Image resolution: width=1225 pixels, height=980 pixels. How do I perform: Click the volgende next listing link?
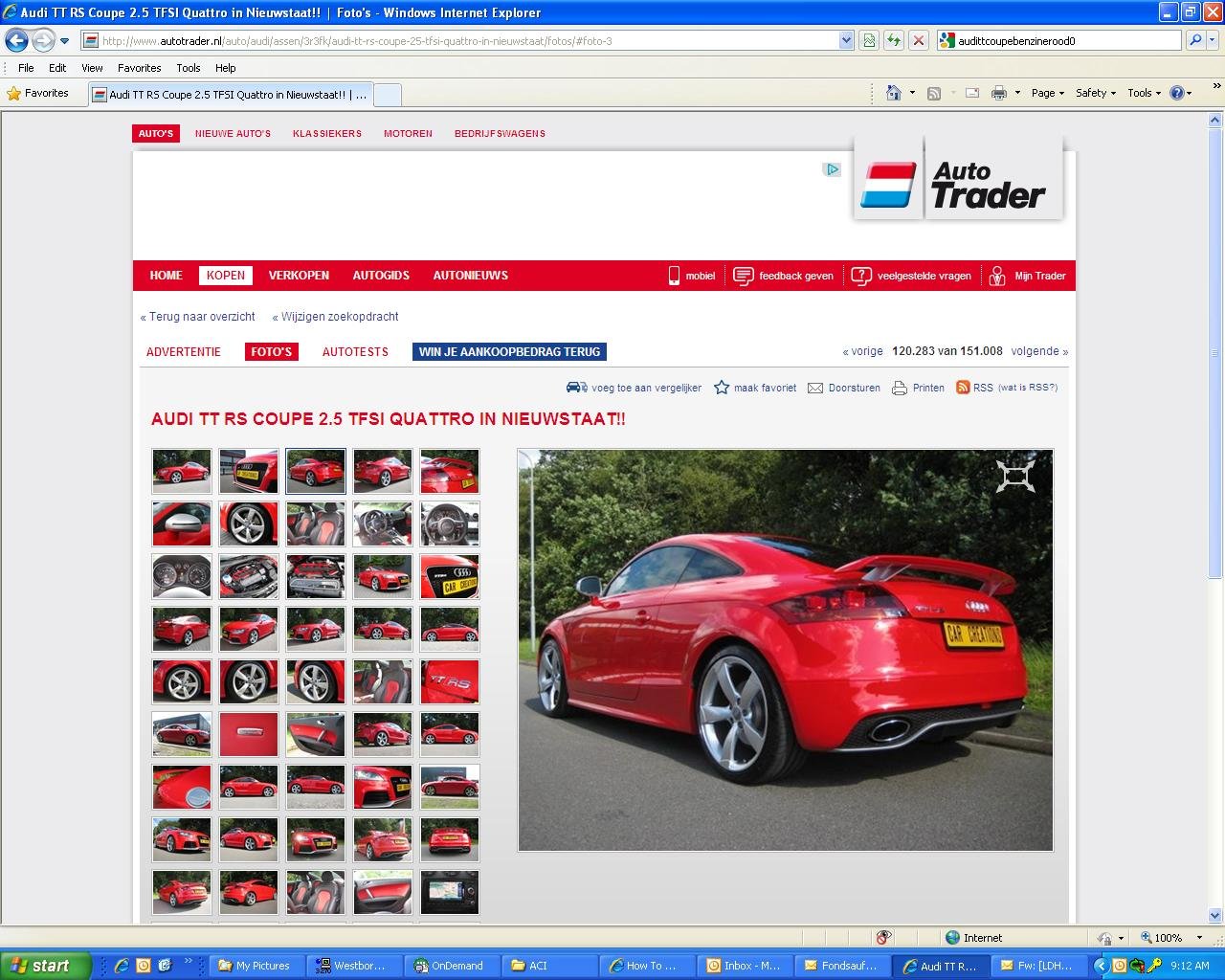pyautogui.click(x=1038, y=351)
